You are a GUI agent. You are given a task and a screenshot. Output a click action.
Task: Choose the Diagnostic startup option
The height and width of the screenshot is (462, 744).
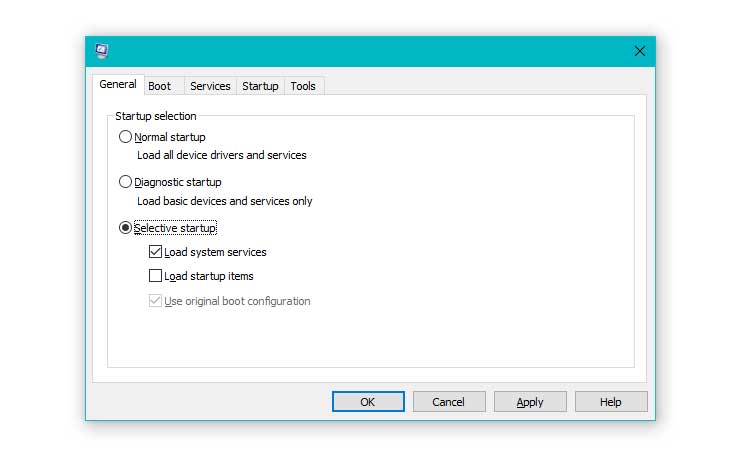pos(125,182)
